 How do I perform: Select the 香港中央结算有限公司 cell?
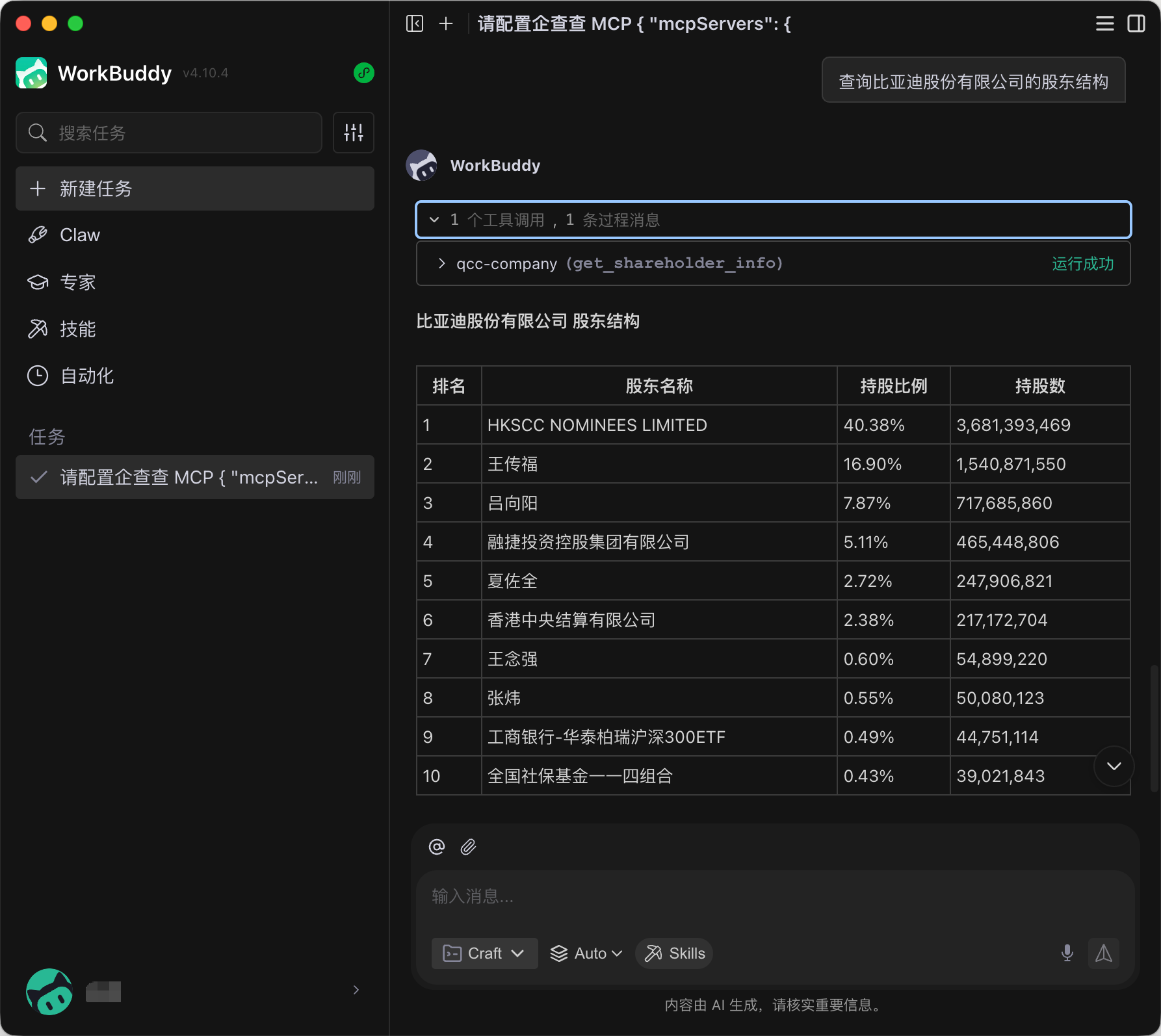coord(659,620)
